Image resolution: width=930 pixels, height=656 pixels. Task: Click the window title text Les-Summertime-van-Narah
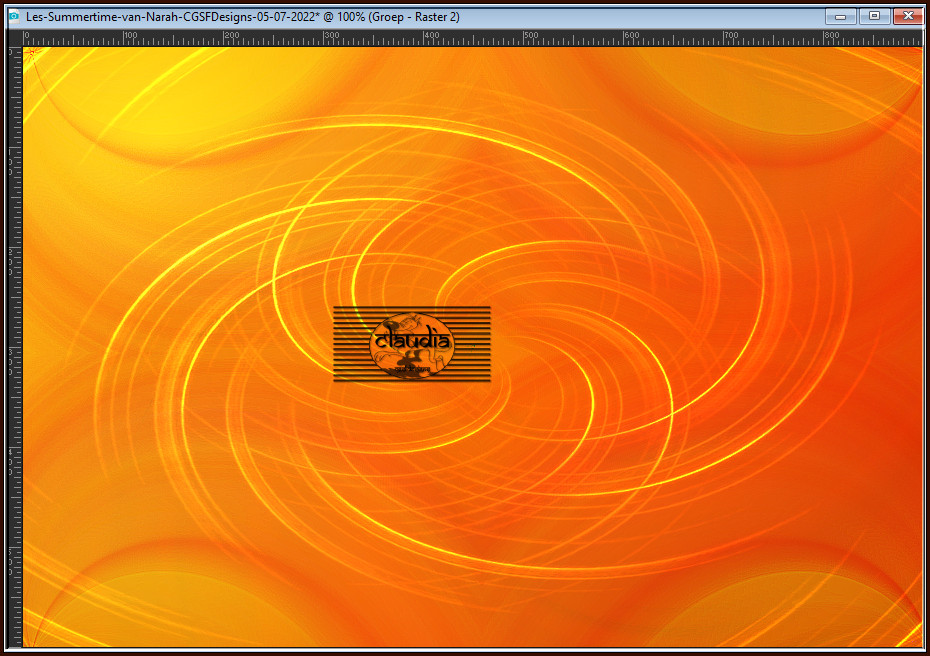(243, 17)
